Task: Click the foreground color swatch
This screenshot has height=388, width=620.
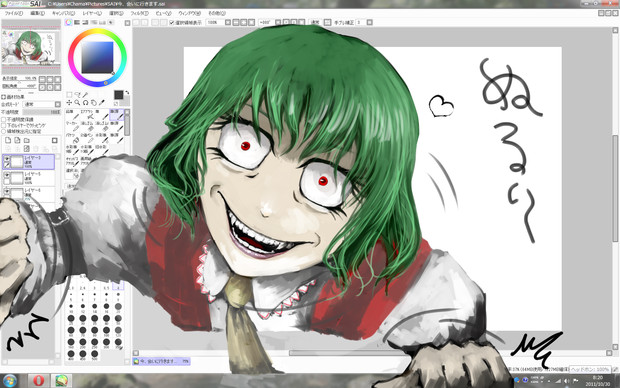Action: 119,95
